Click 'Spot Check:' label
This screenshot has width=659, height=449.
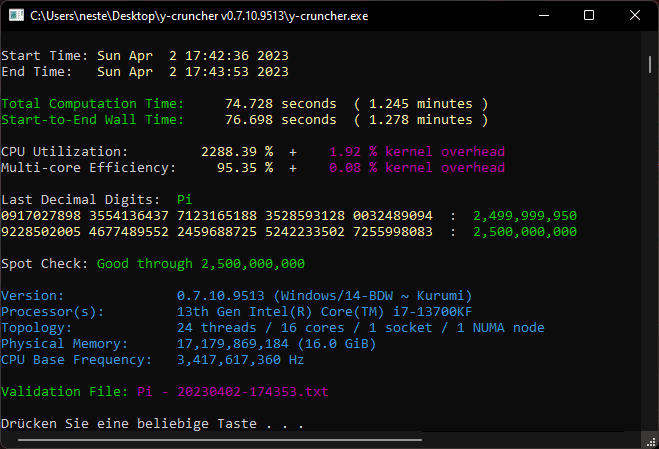click(x=45, y=264)
